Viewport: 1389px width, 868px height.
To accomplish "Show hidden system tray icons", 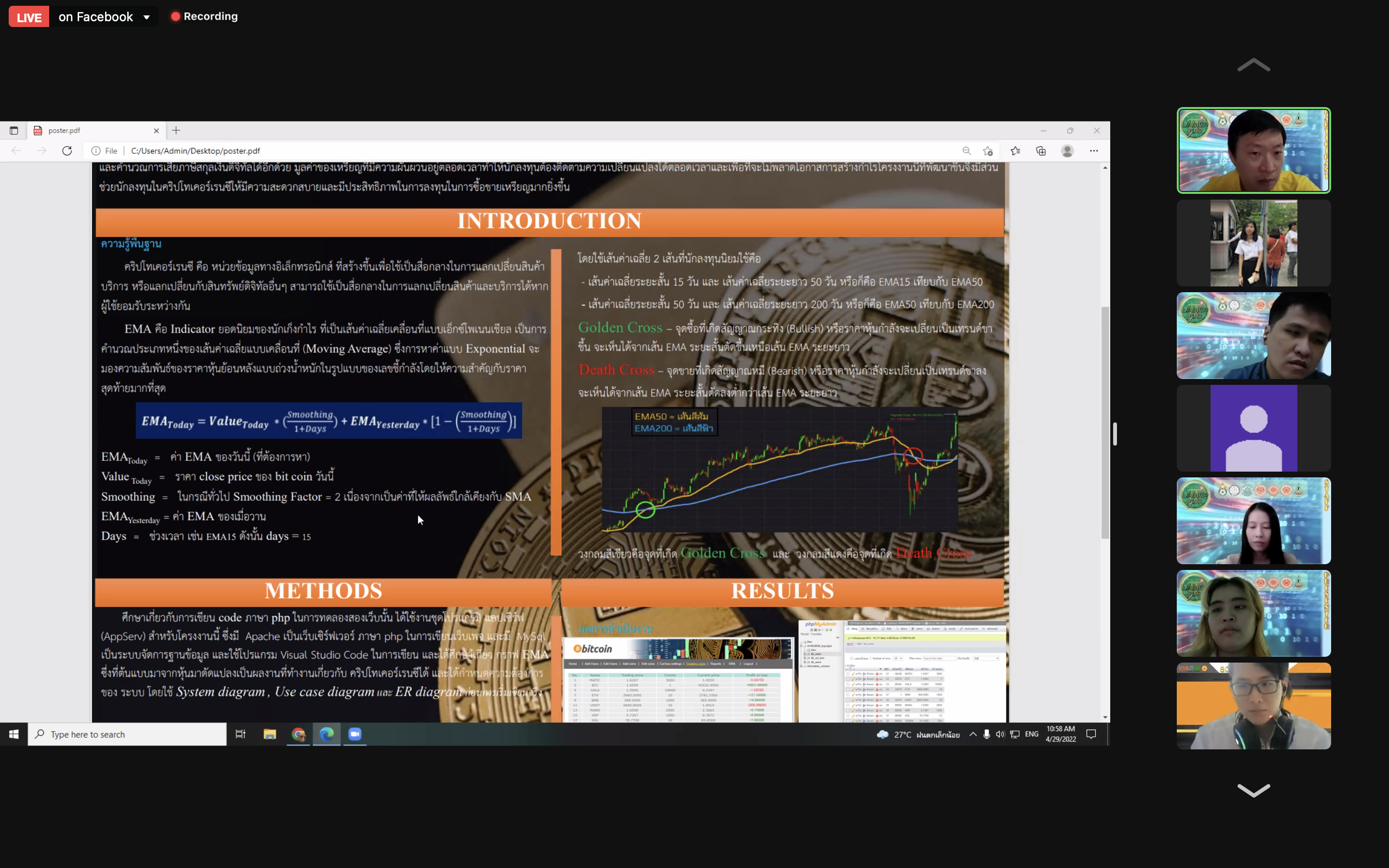I will click(x=973, y=734).
